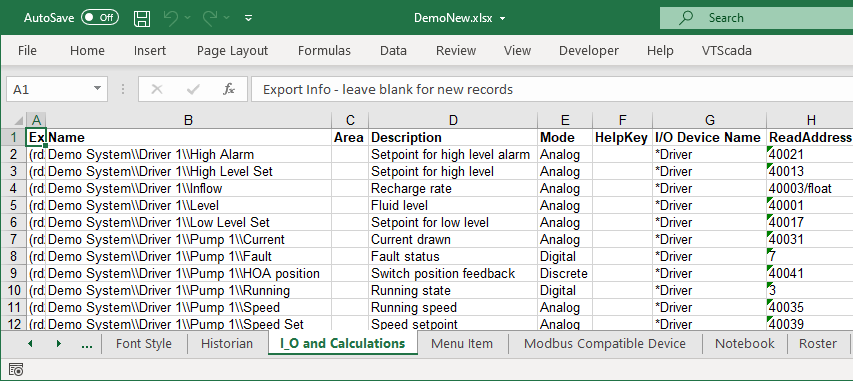The height and width of the screenshot is (381, 853).
Task: Switch to the Modbus Compatible Device sheet
Action: (604, 343)
